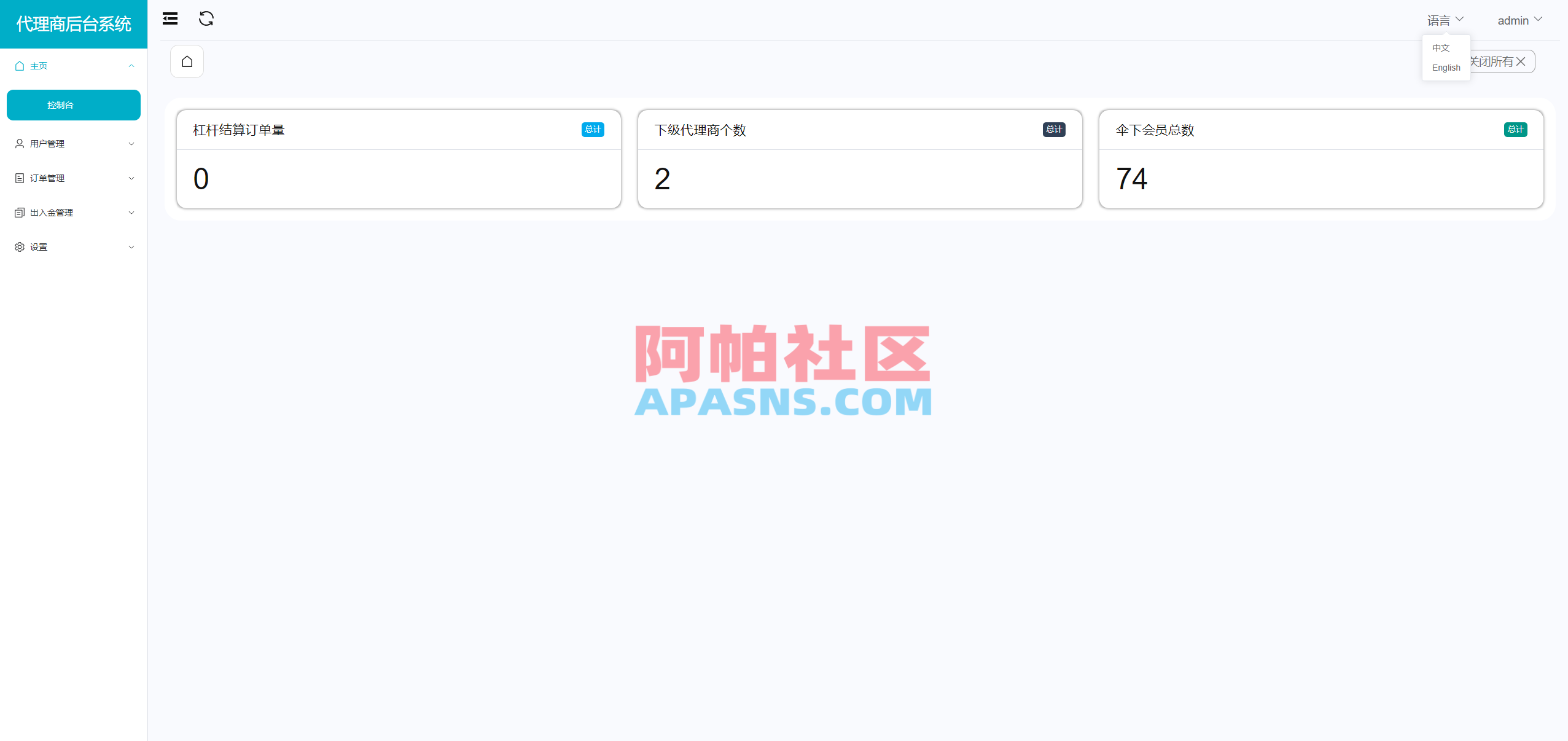
Task: Click the 伞下会员总数 statistics card
Action: pos(1320,160)
